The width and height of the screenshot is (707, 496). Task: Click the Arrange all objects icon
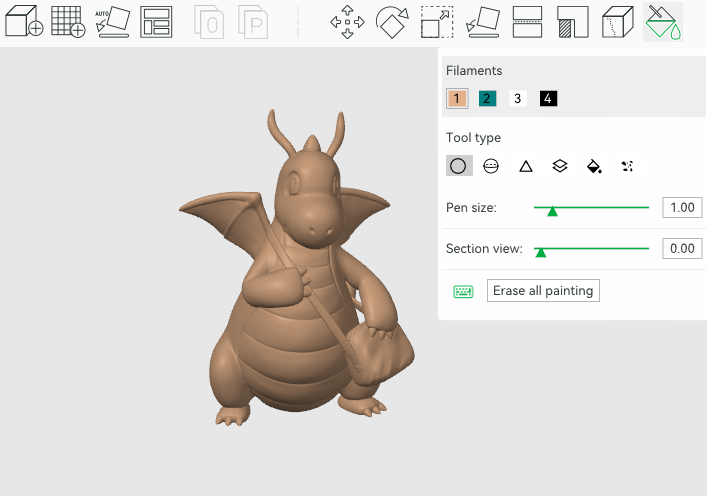[156, 21]
